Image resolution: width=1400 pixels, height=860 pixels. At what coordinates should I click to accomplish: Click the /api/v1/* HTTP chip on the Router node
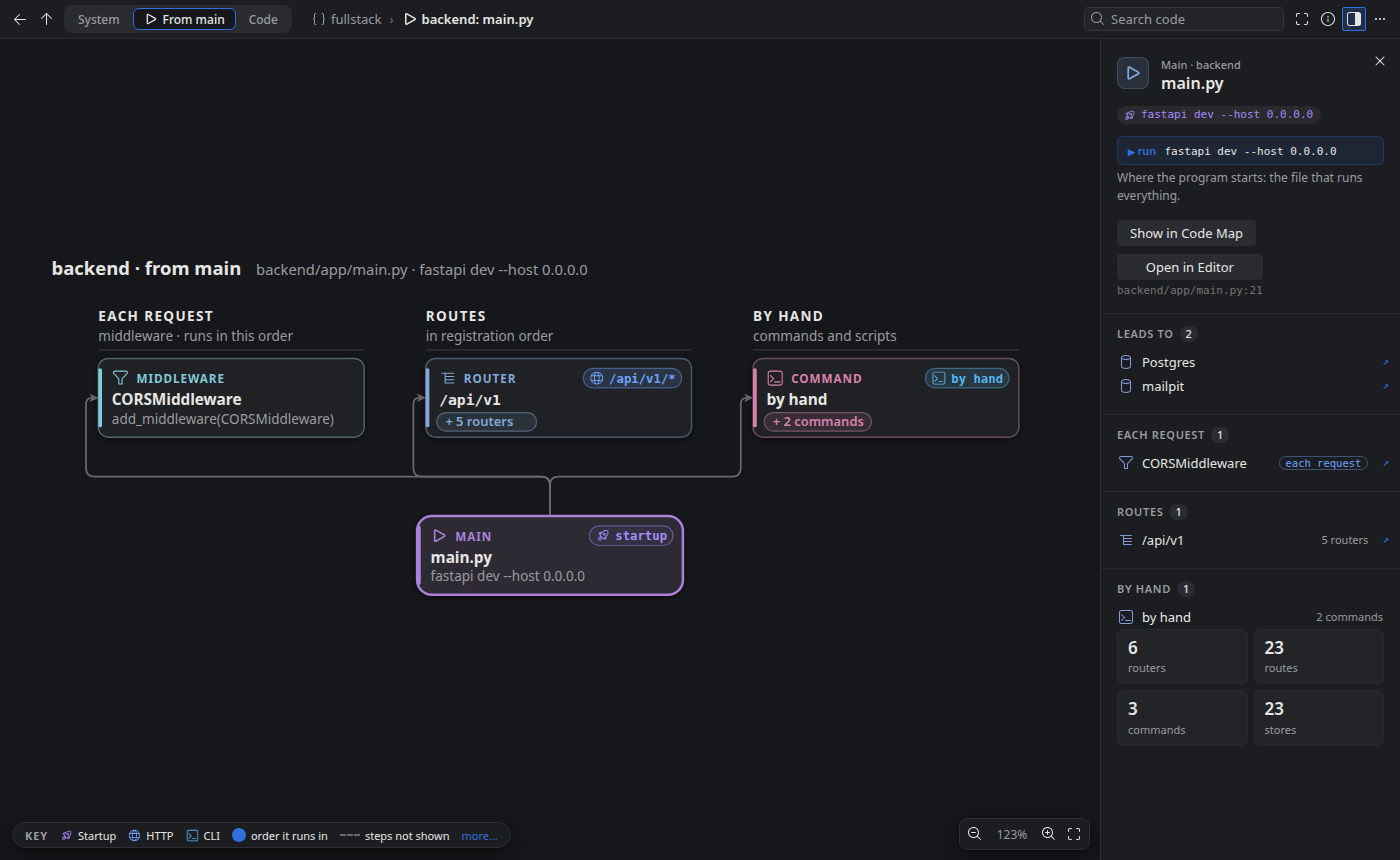(632, 378)
